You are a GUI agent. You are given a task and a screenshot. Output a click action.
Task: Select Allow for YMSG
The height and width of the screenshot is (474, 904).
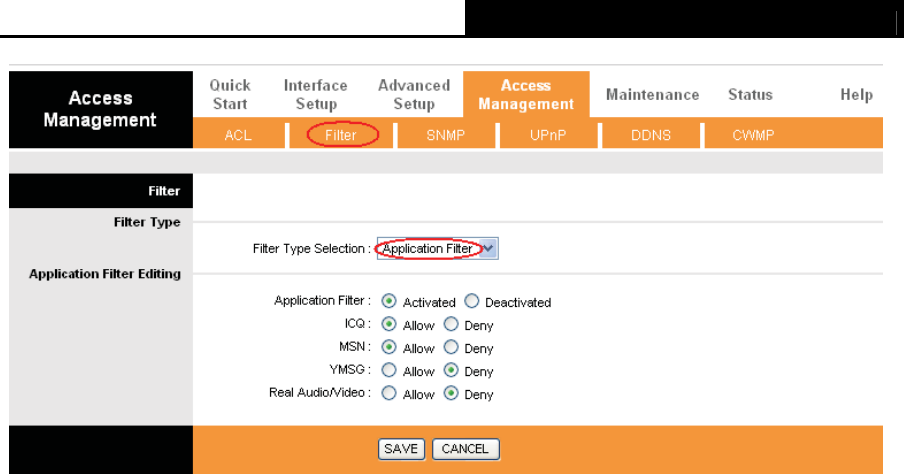[x=389, y=370]
